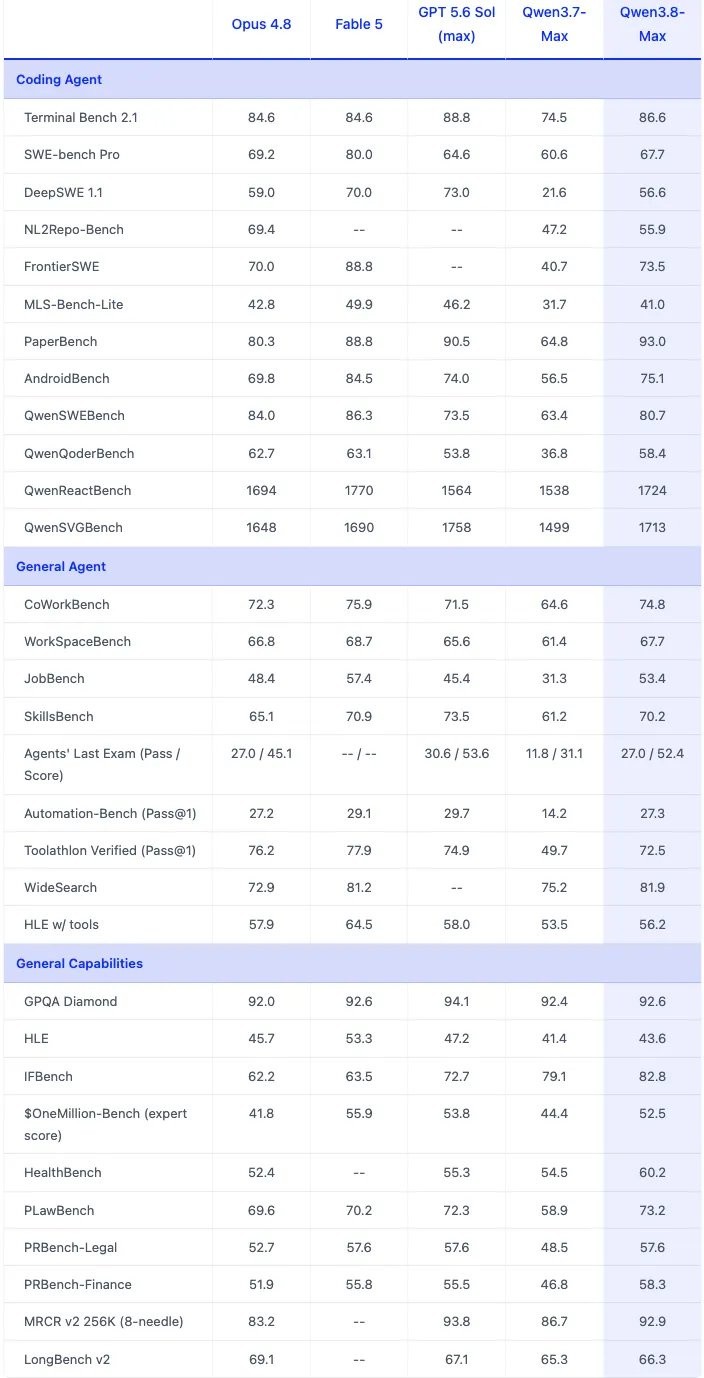
Task: Select the IFBench score 82.8 cell
Action: [x=652, y=1076]
